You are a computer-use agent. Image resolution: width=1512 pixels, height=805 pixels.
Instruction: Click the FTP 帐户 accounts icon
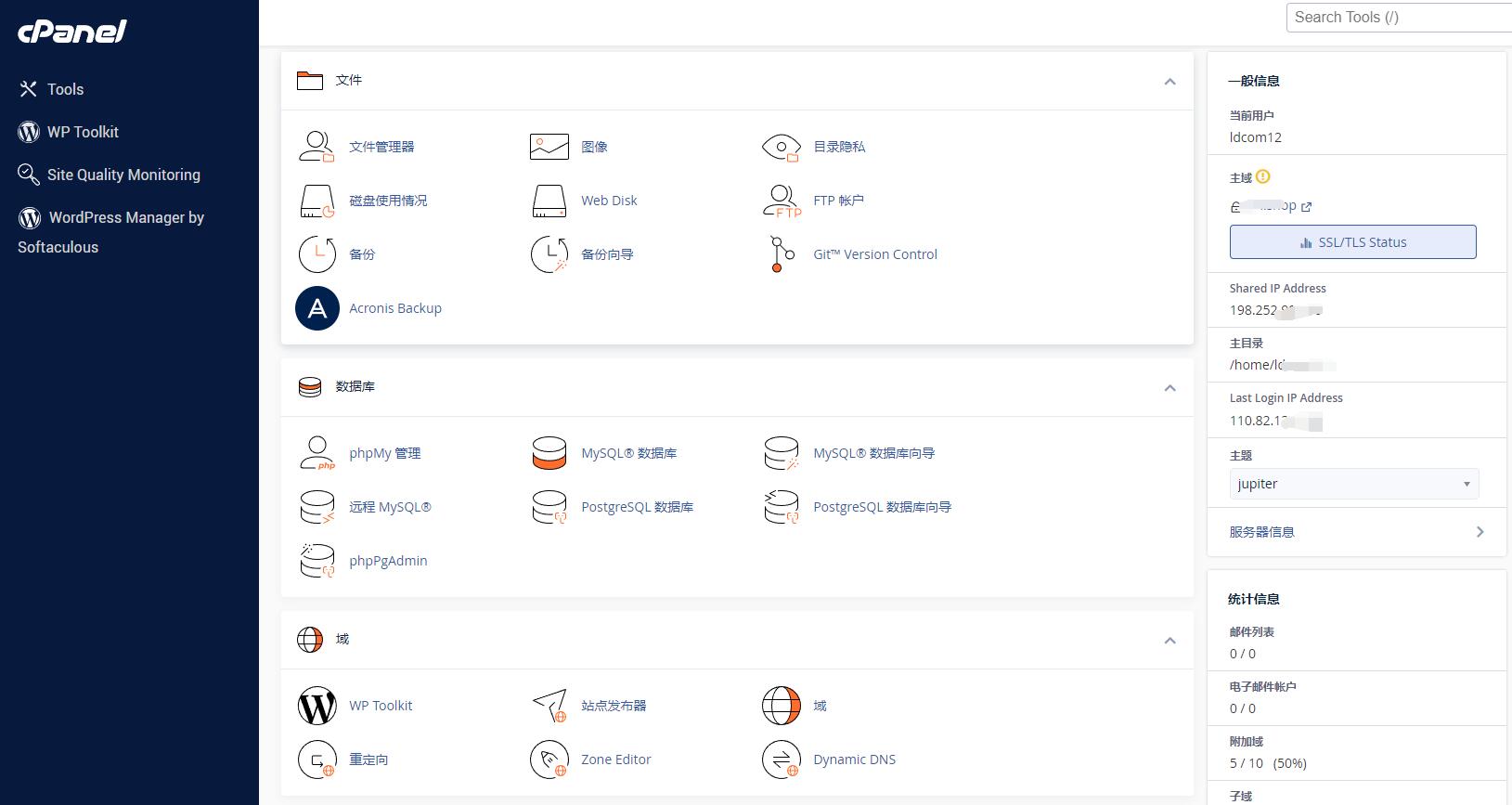782,201
